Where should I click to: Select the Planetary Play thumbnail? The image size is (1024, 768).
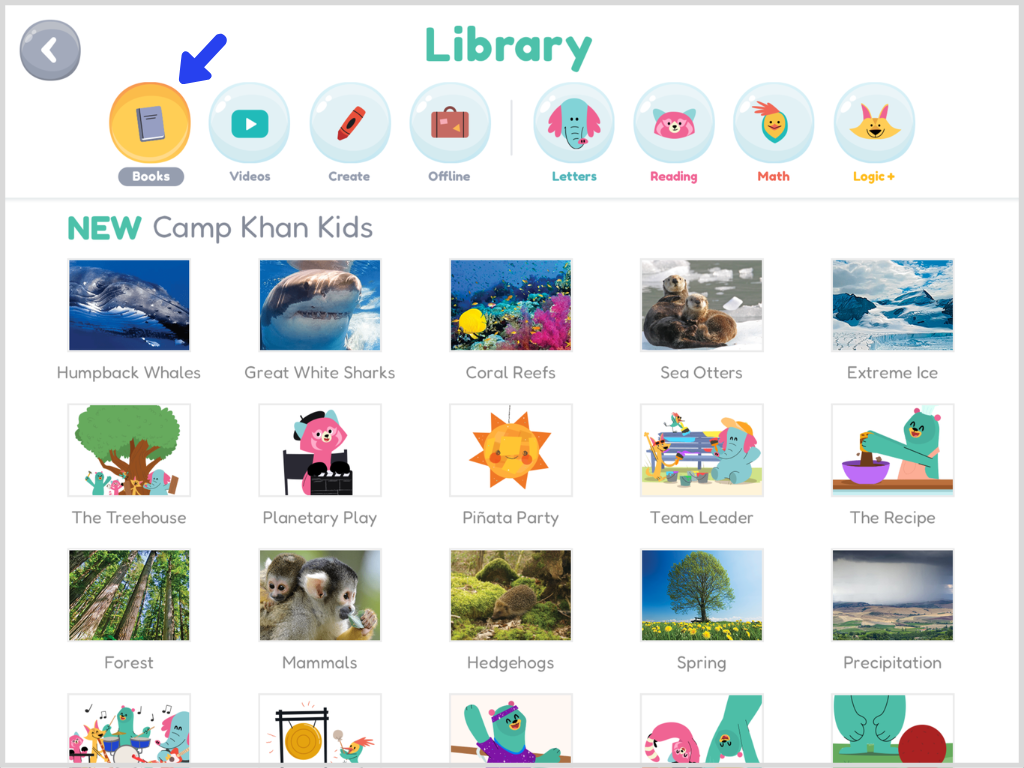[319, 450]
